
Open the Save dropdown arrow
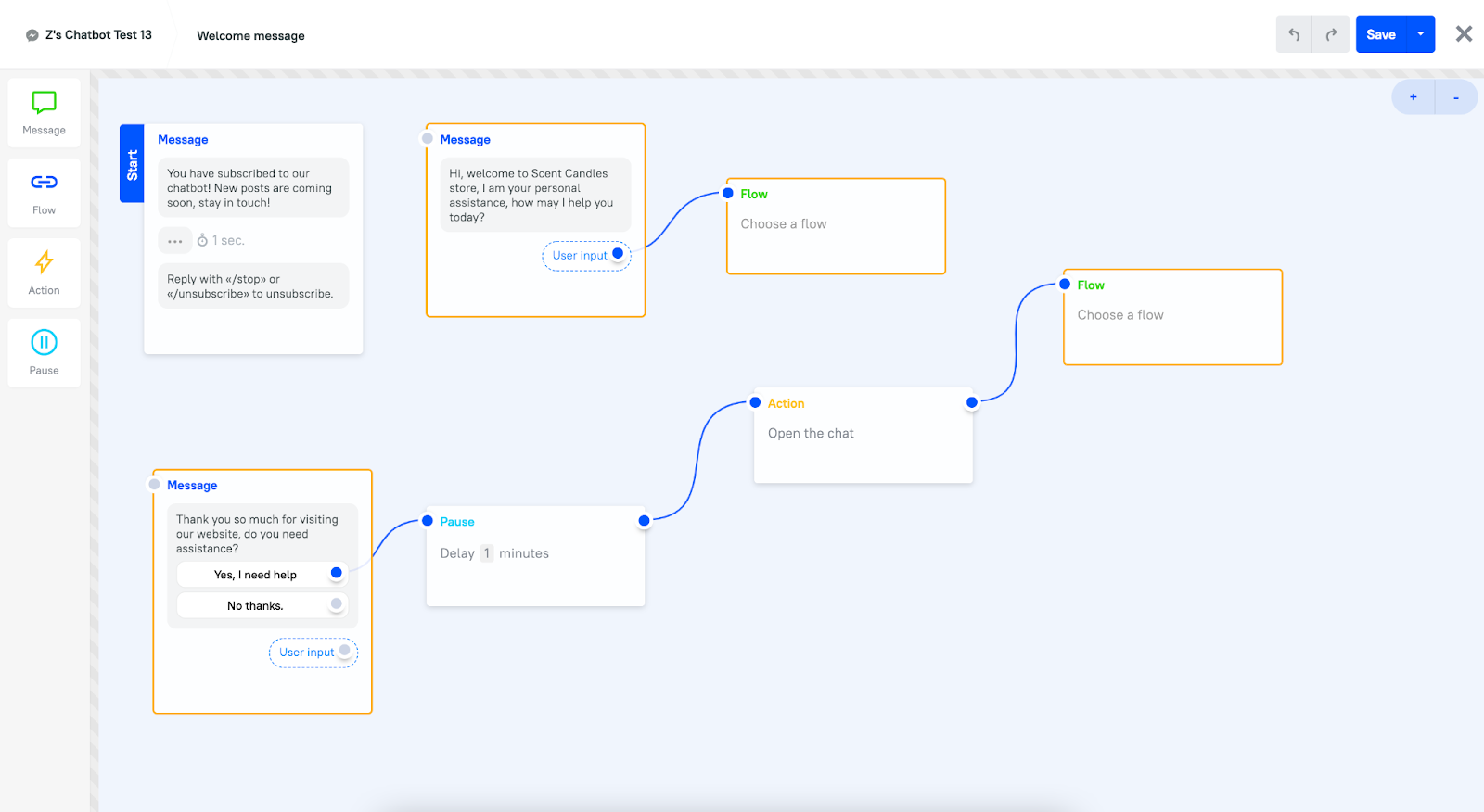(1420, 34)
